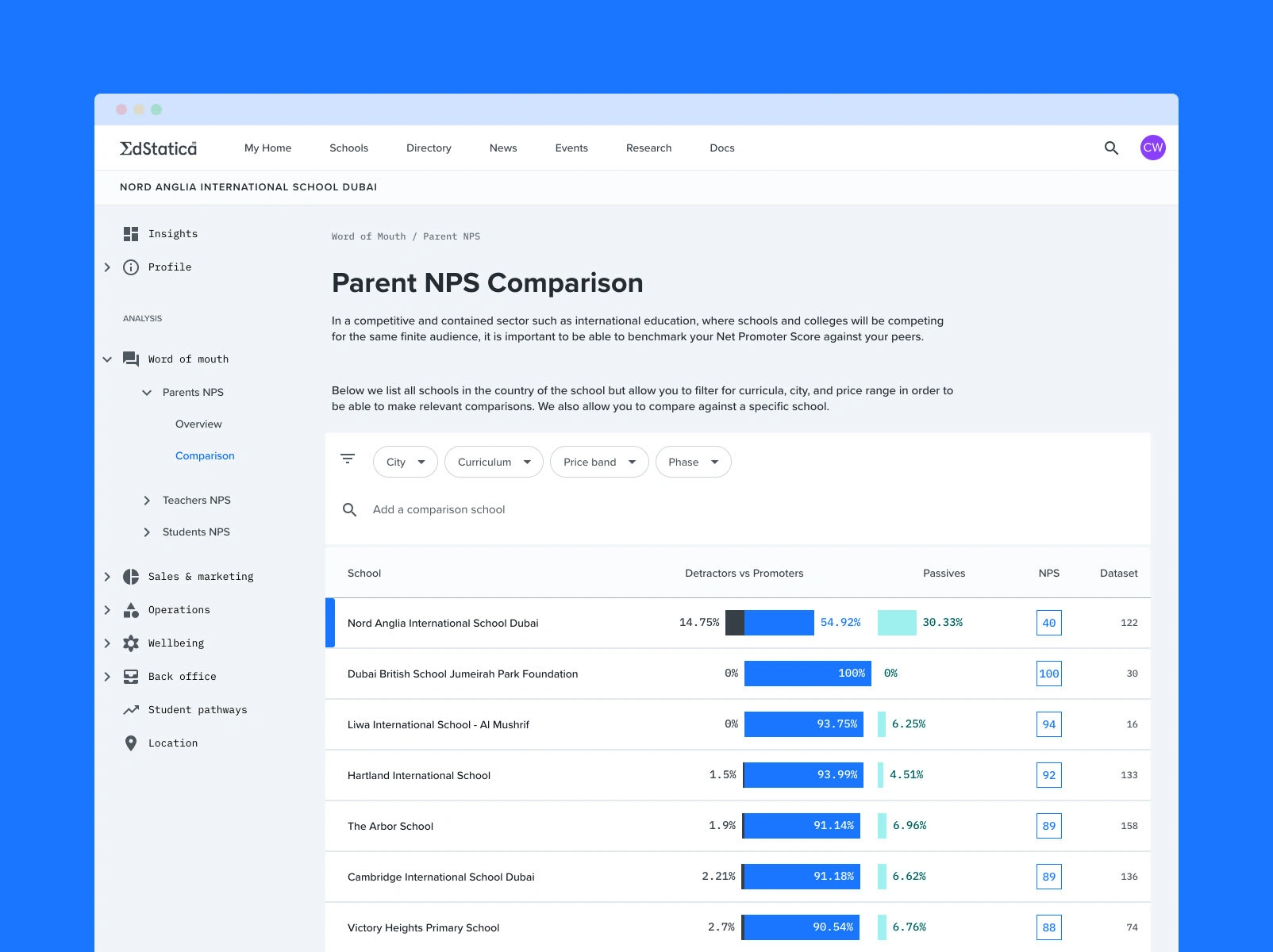1273x952 pixels.
Task: Sort by Detractors vs Promoters column header
Action: (x=744, y=574)
